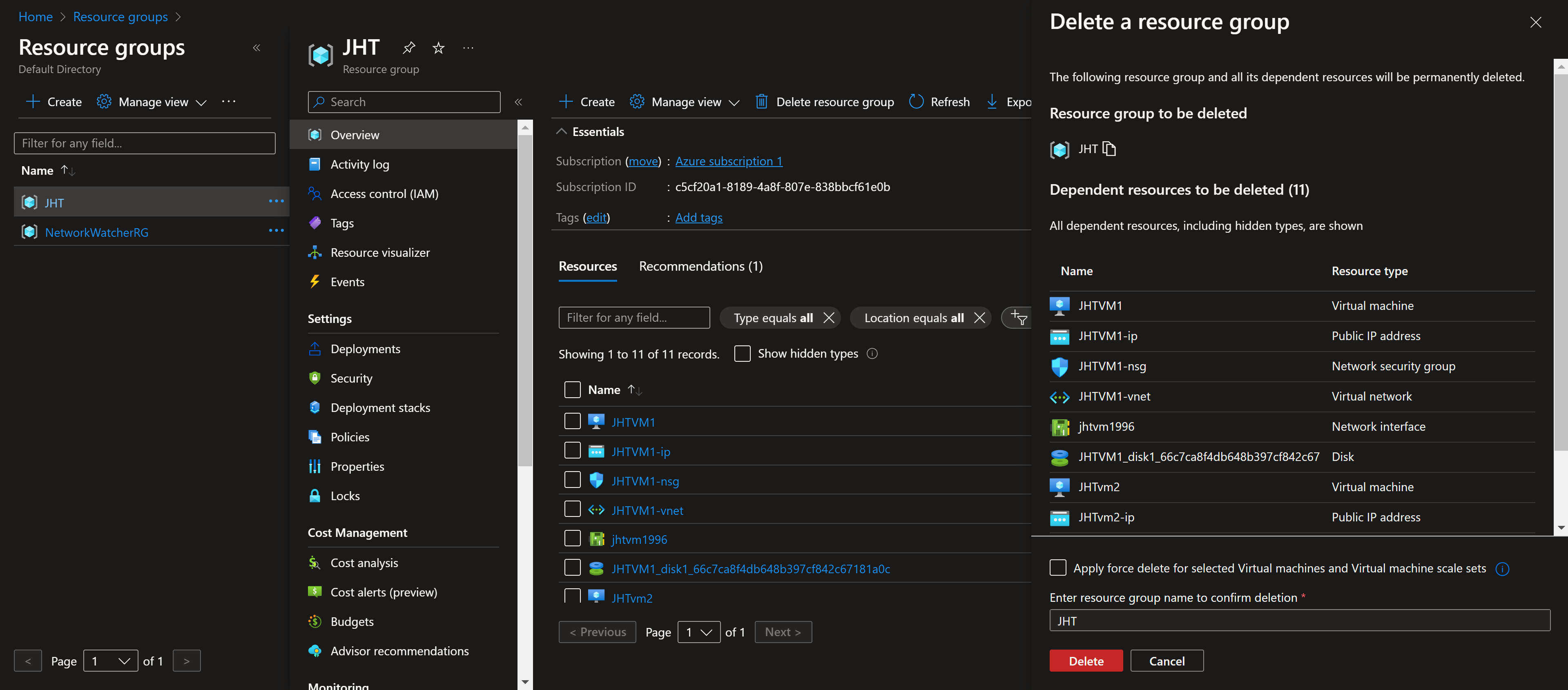Viewport: 1568px width, 690px height.
Task: Check the JHTVM1_disk1 resource row checkbox
Action: tap(572, 567)
